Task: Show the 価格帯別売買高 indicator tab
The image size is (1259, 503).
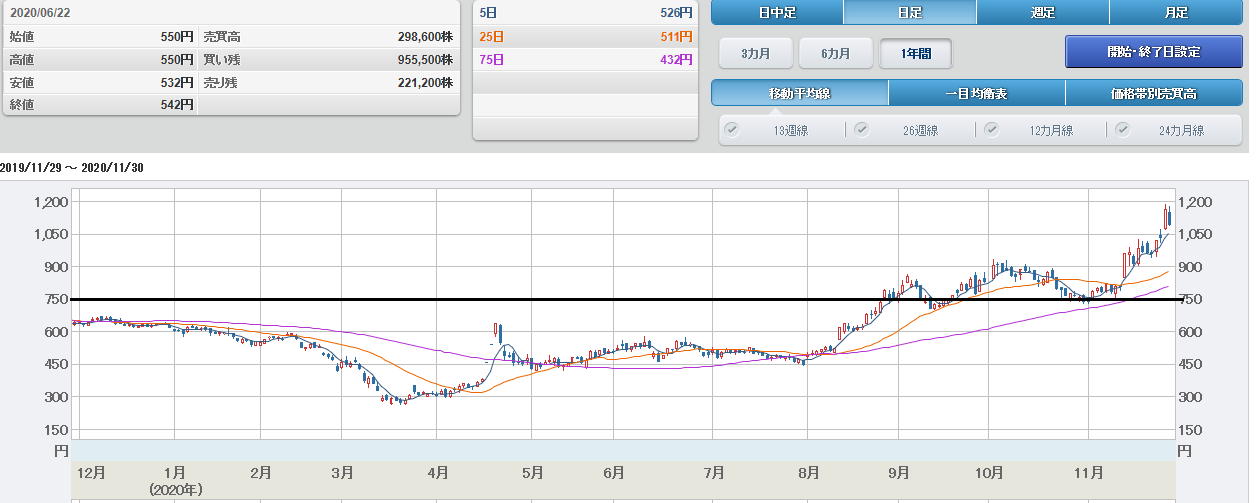Action: (1153, 93)
